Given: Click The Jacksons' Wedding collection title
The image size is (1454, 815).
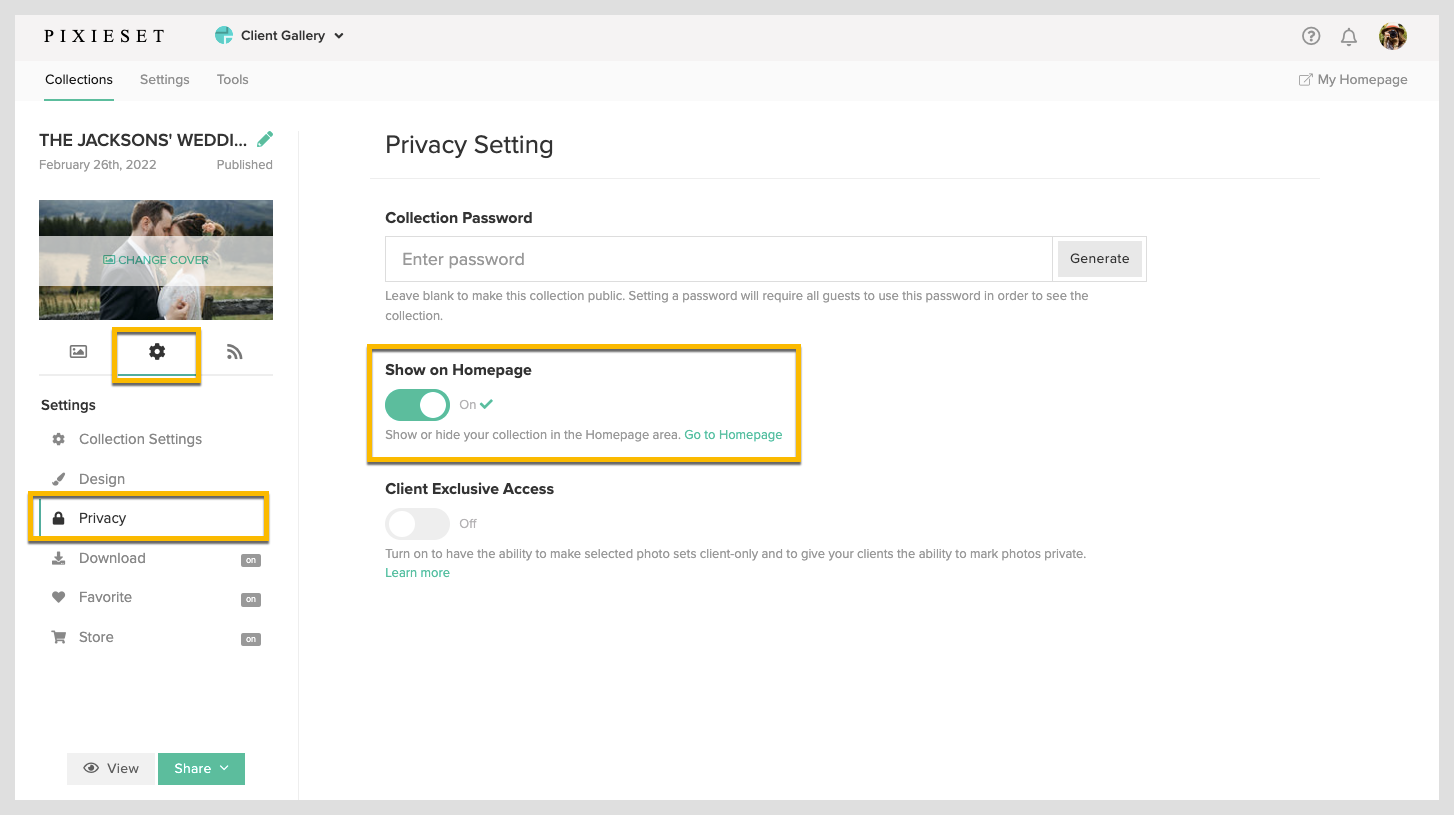Looking at the screenshot, I should [143, 140].
